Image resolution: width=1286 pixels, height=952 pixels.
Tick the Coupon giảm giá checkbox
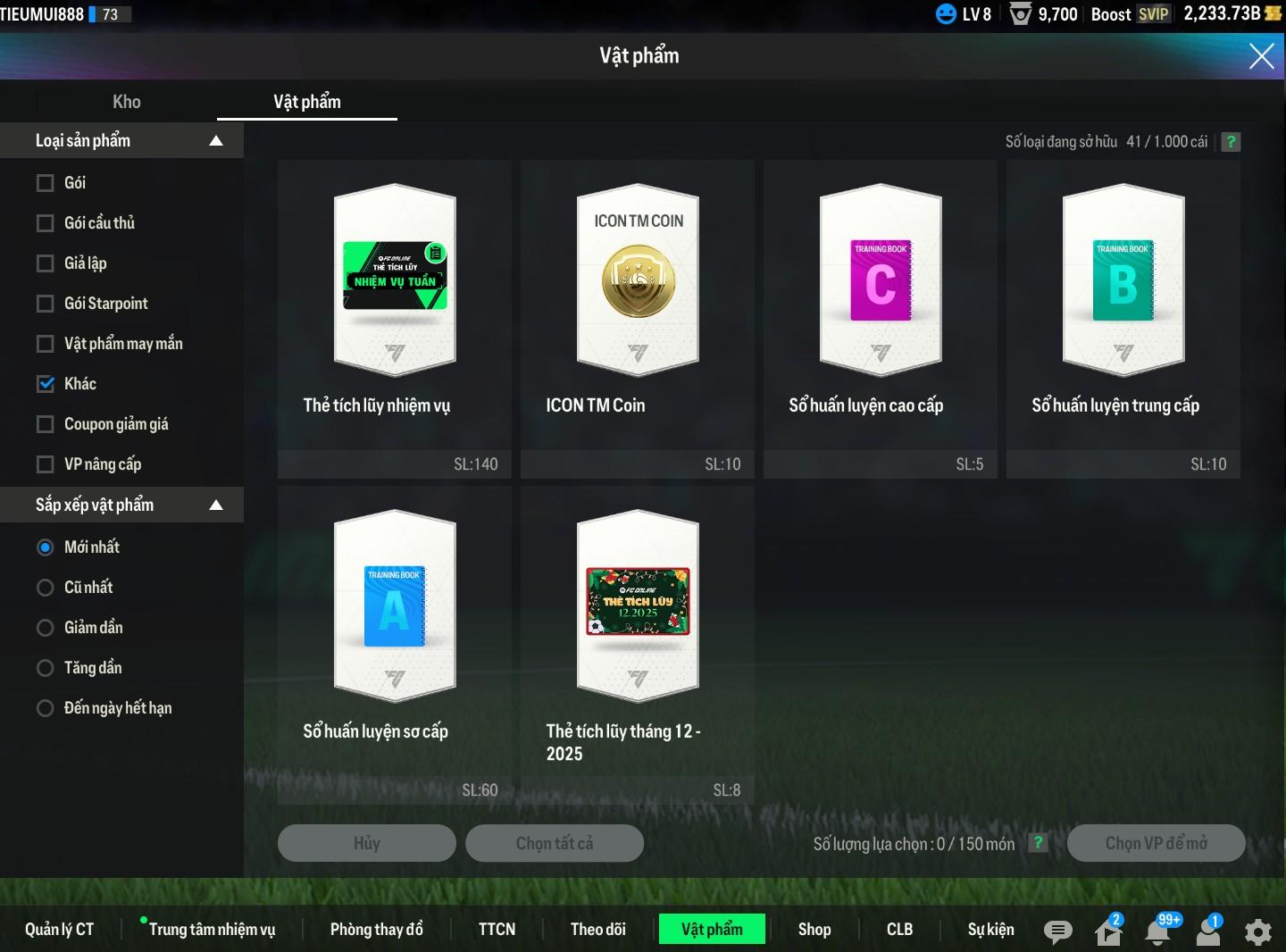click(46, 424)
